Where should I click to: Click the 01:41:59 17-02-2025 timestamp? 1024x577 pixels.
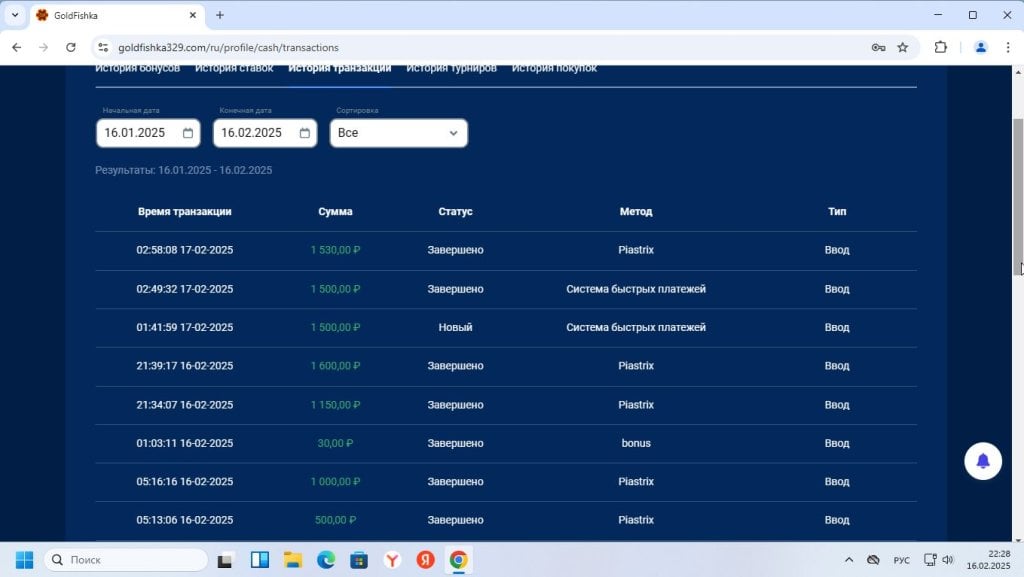185,328
